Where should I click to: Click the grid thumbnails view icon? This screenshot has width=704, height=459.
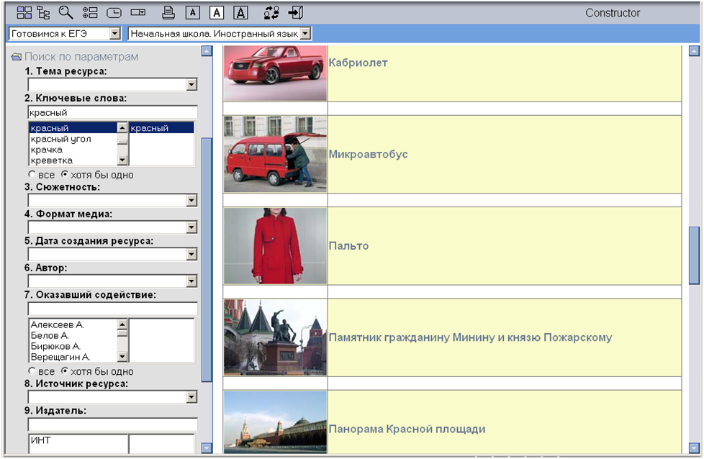pyautogui.click(x=20, y=13)
